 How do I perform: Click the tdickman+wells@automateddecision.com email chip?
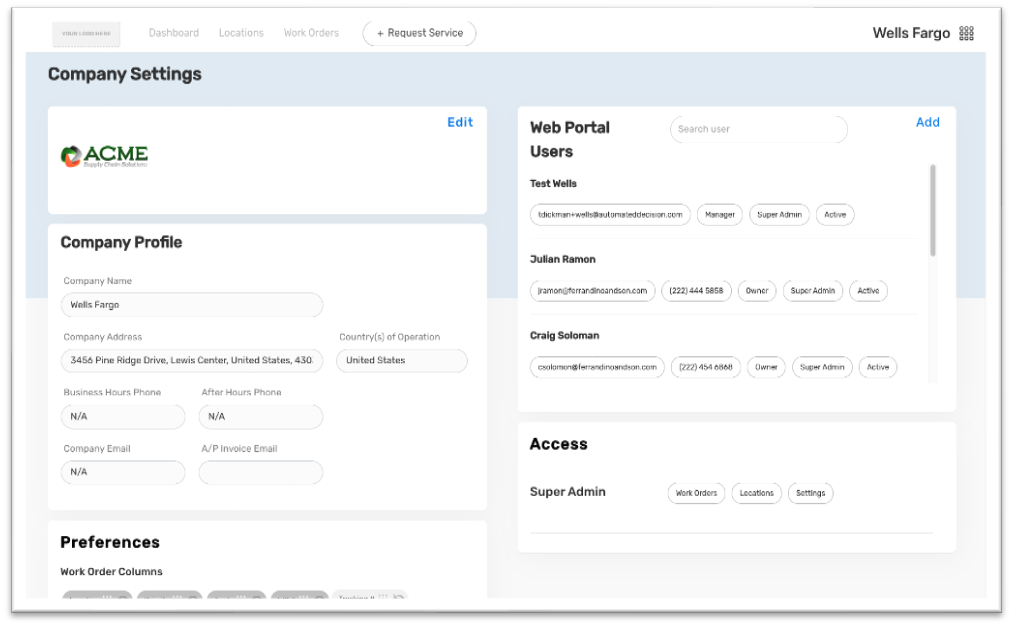click(x=610, y=214)
